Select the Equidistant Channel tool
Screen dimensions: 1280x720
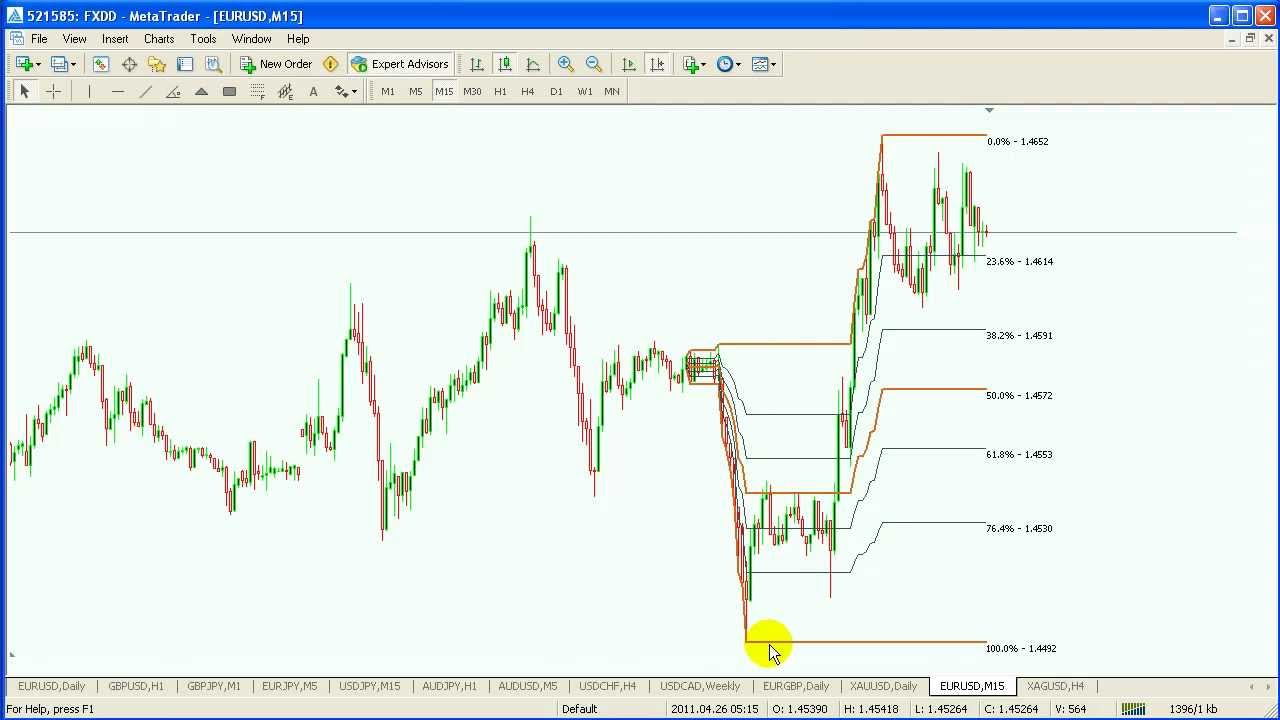click(x=285, y=91)
